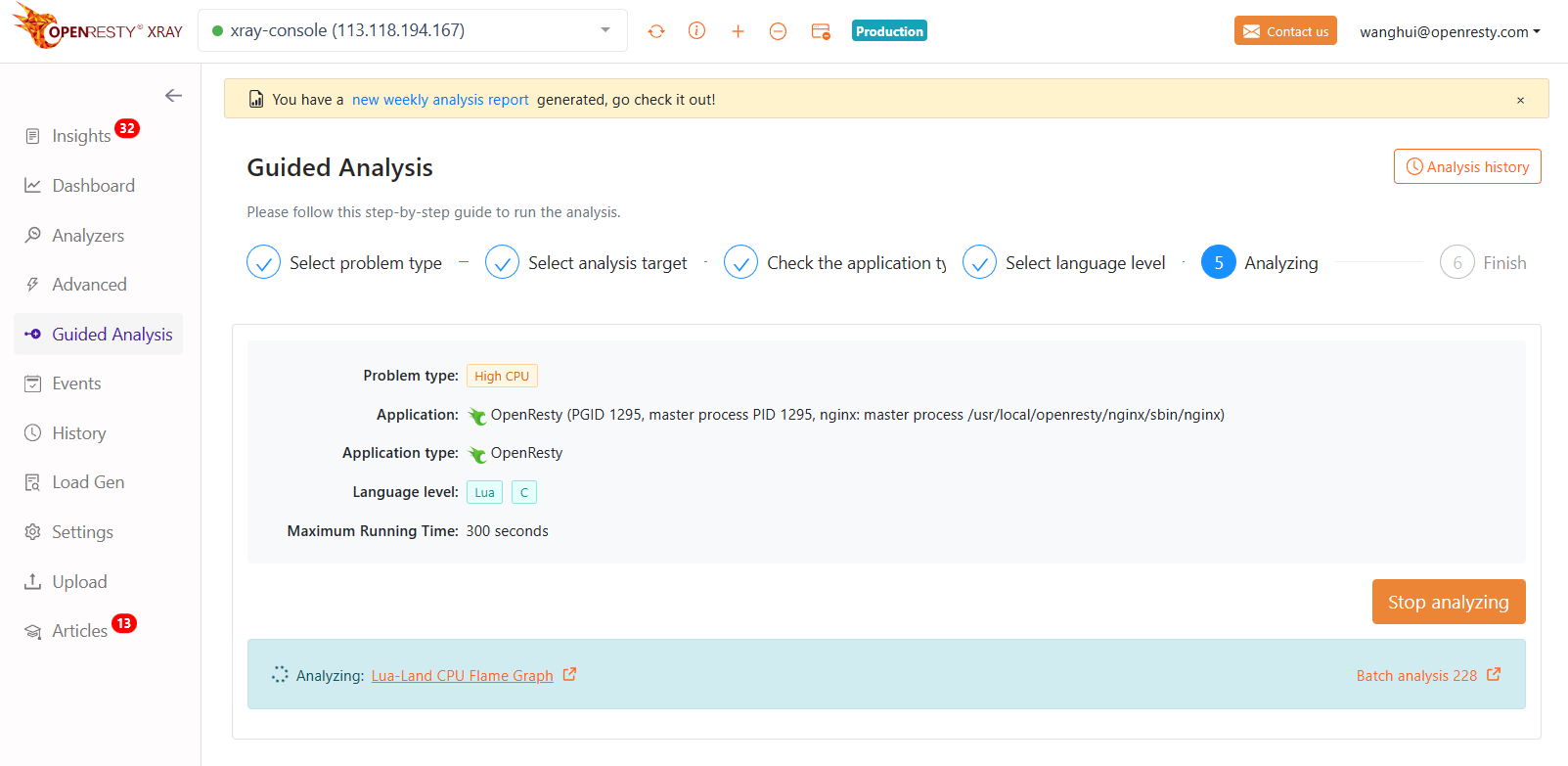The height and width of the screenshot is (766, 1568).
Task: Go to Select analysis target step
Action: 587,262
